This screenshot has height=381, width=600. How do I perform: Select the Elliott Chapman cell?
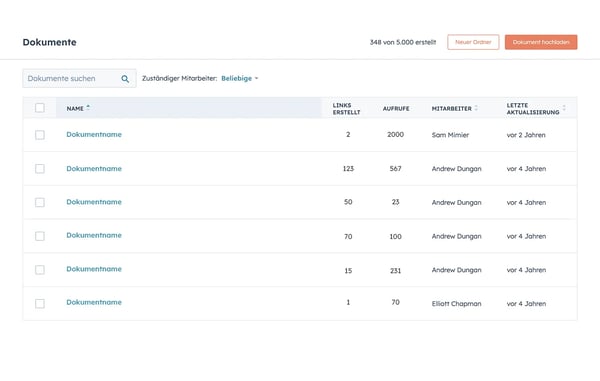(x=457, y=304)
